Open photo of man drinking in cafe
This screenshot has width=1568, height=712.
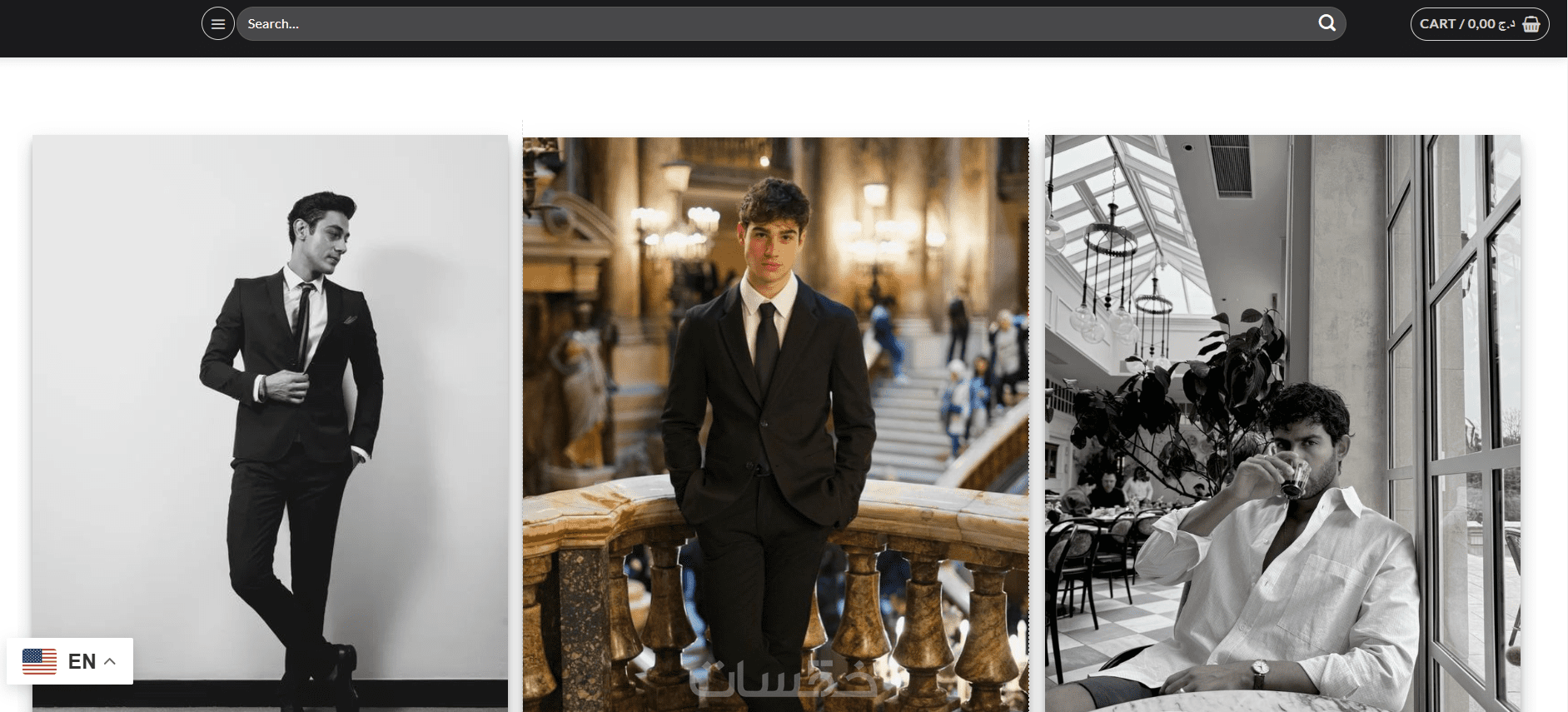[x=1282, y=423]
